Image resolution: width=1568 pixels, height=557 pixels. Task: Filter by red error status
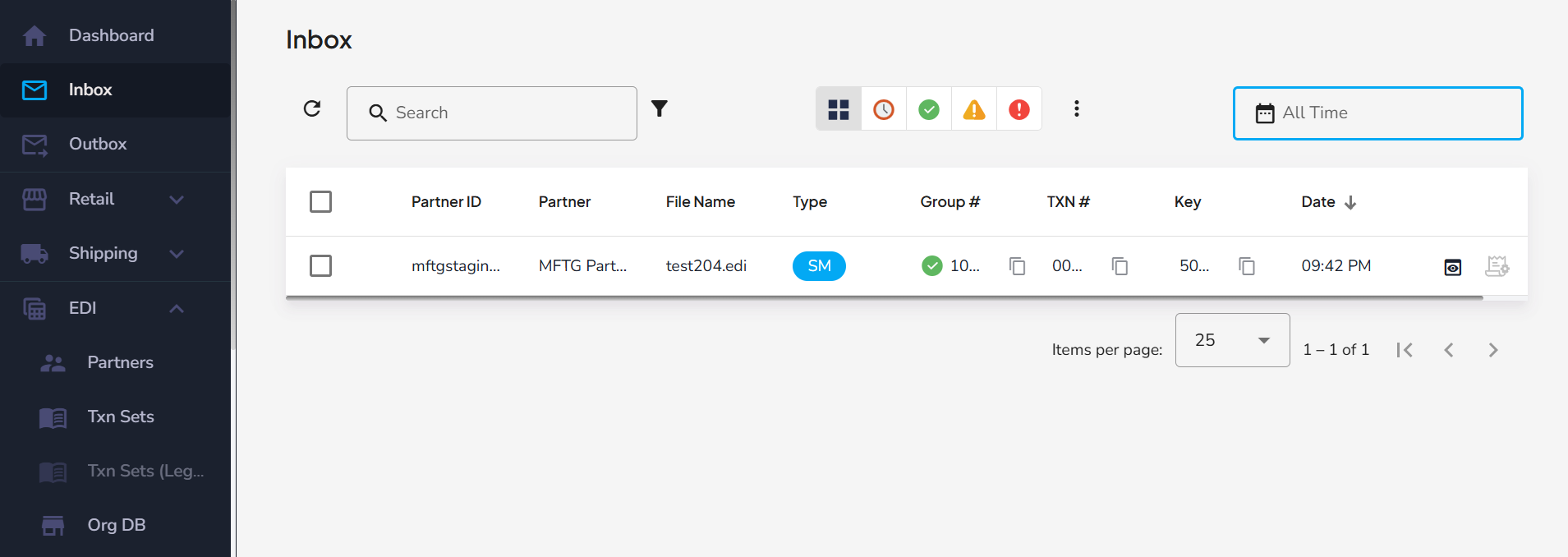click(1019, 109)
